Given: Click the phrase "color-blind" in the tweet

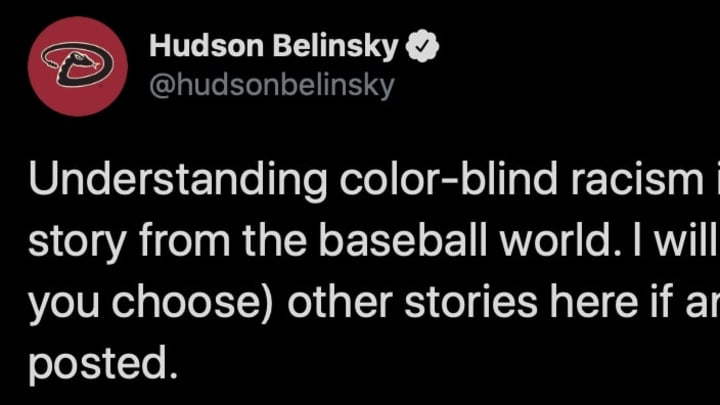Looking at the screenshot, I should (x=449, y=178).
